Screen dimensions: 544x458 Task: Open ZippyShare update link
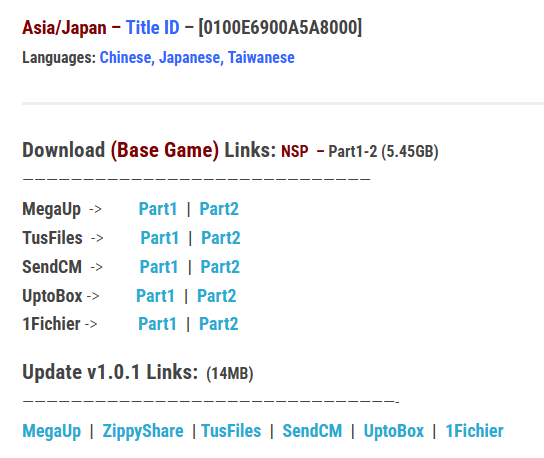point(143,431)
